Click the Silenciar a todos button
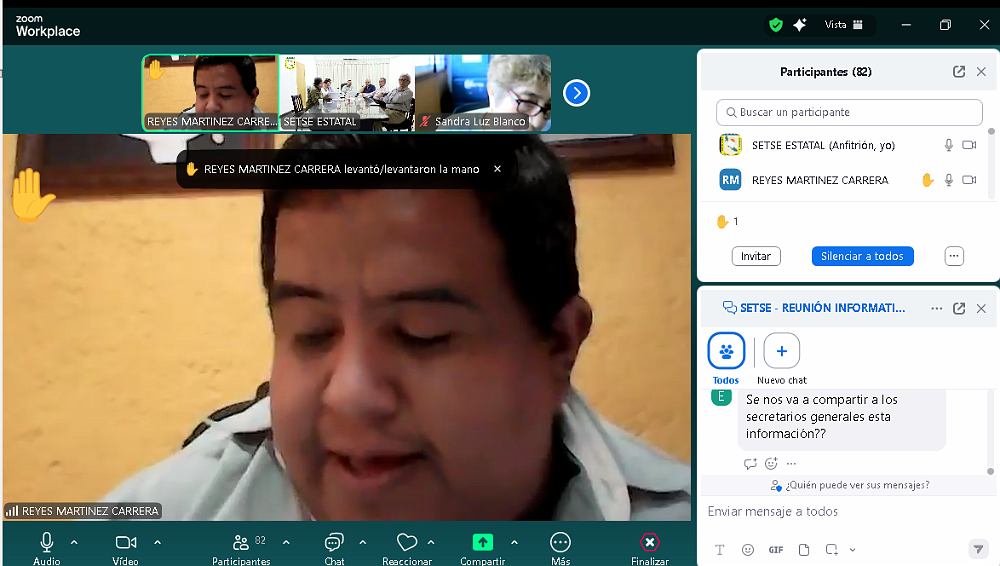 (861, 256)
